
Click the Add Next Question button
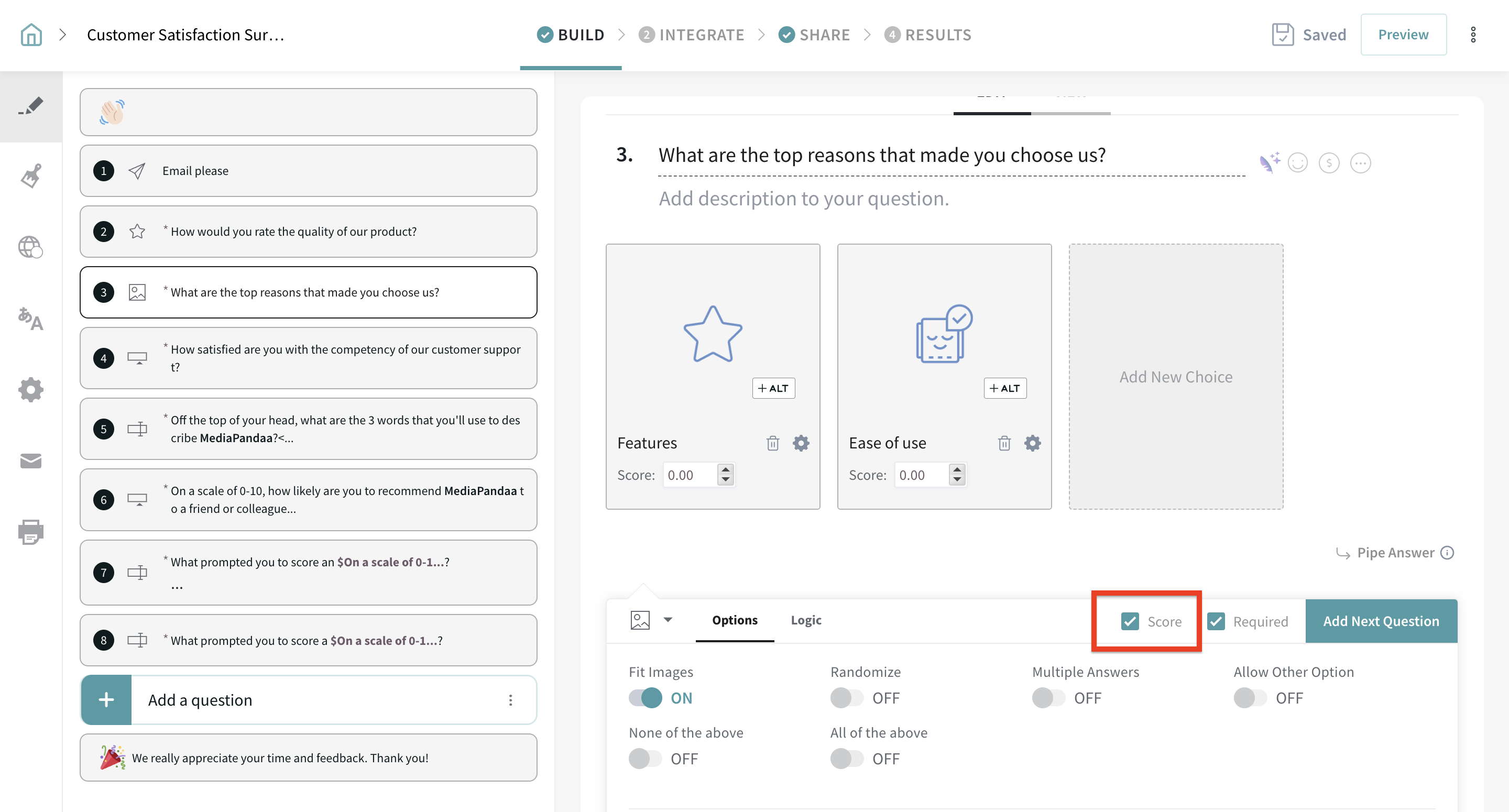(x=1381, y=621)
